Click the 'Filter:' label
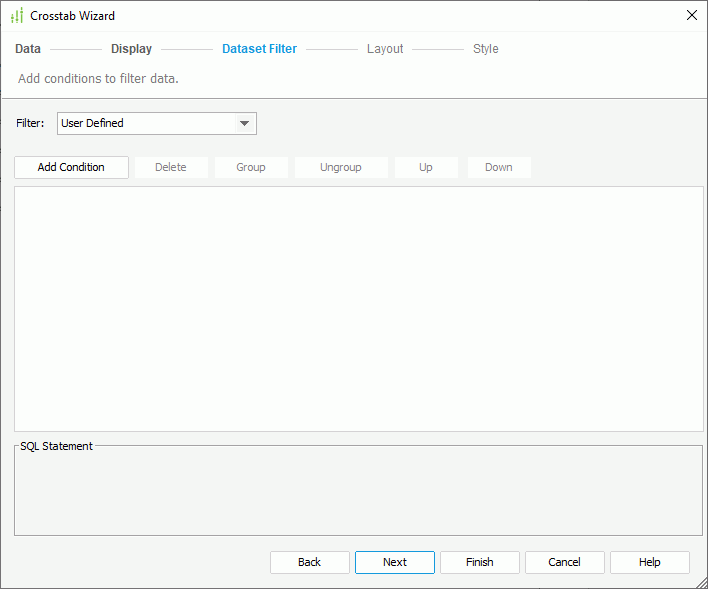Screen dimensions: 708x589 click(x=30, y=123)
